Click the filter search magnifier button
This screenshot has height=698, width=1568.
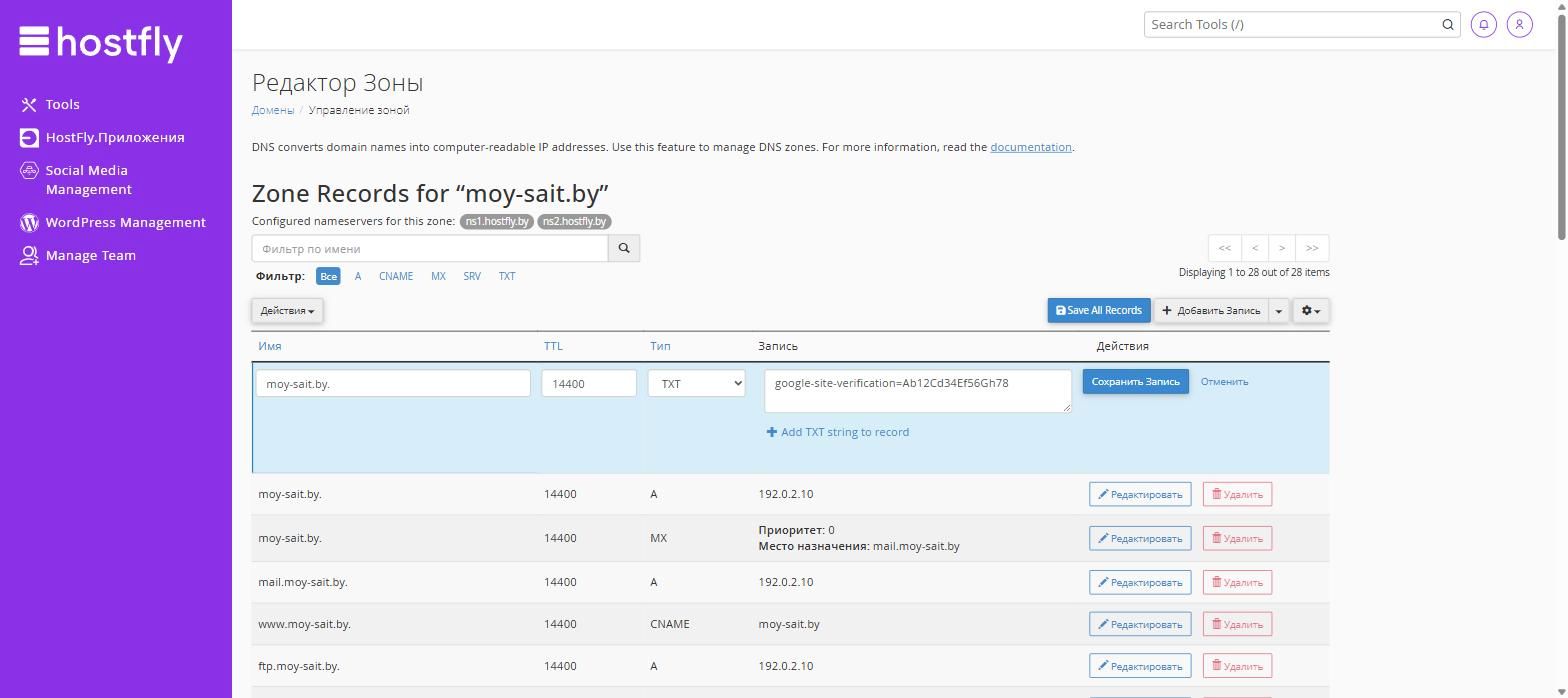tap(624, 248)
